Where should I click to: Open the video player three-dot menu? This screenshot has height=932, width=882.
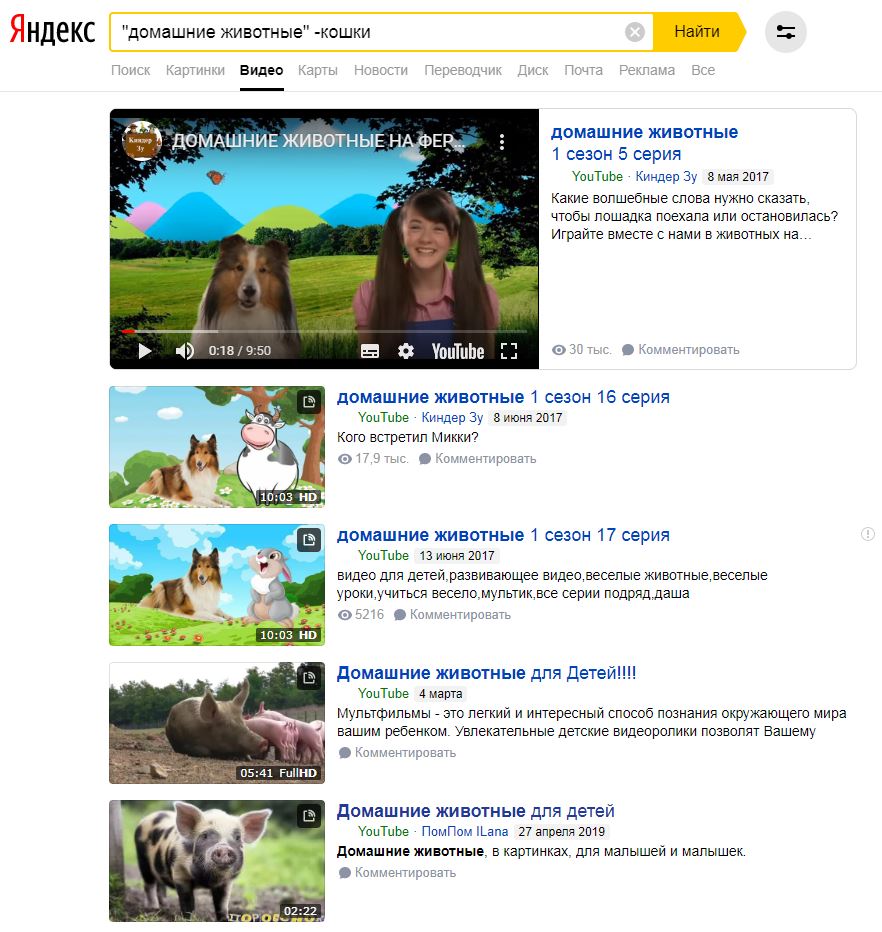pos(502,142)
